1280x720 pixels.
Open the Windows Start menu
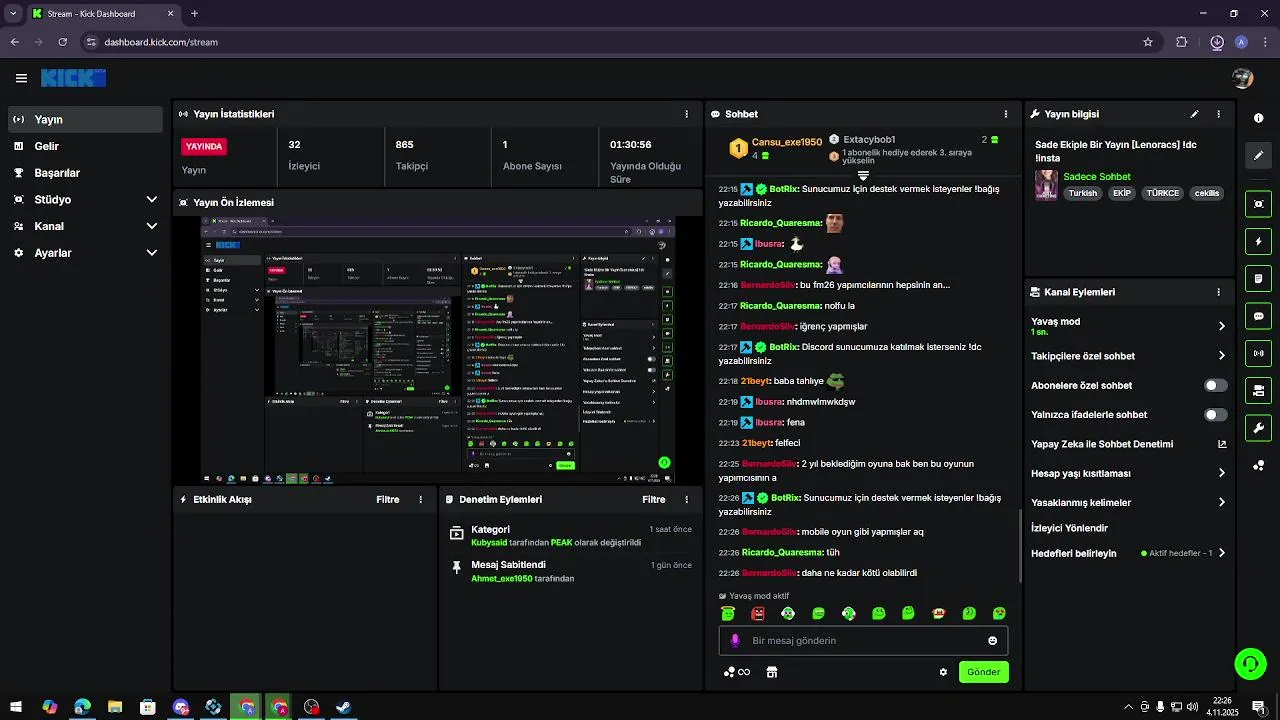16,707
